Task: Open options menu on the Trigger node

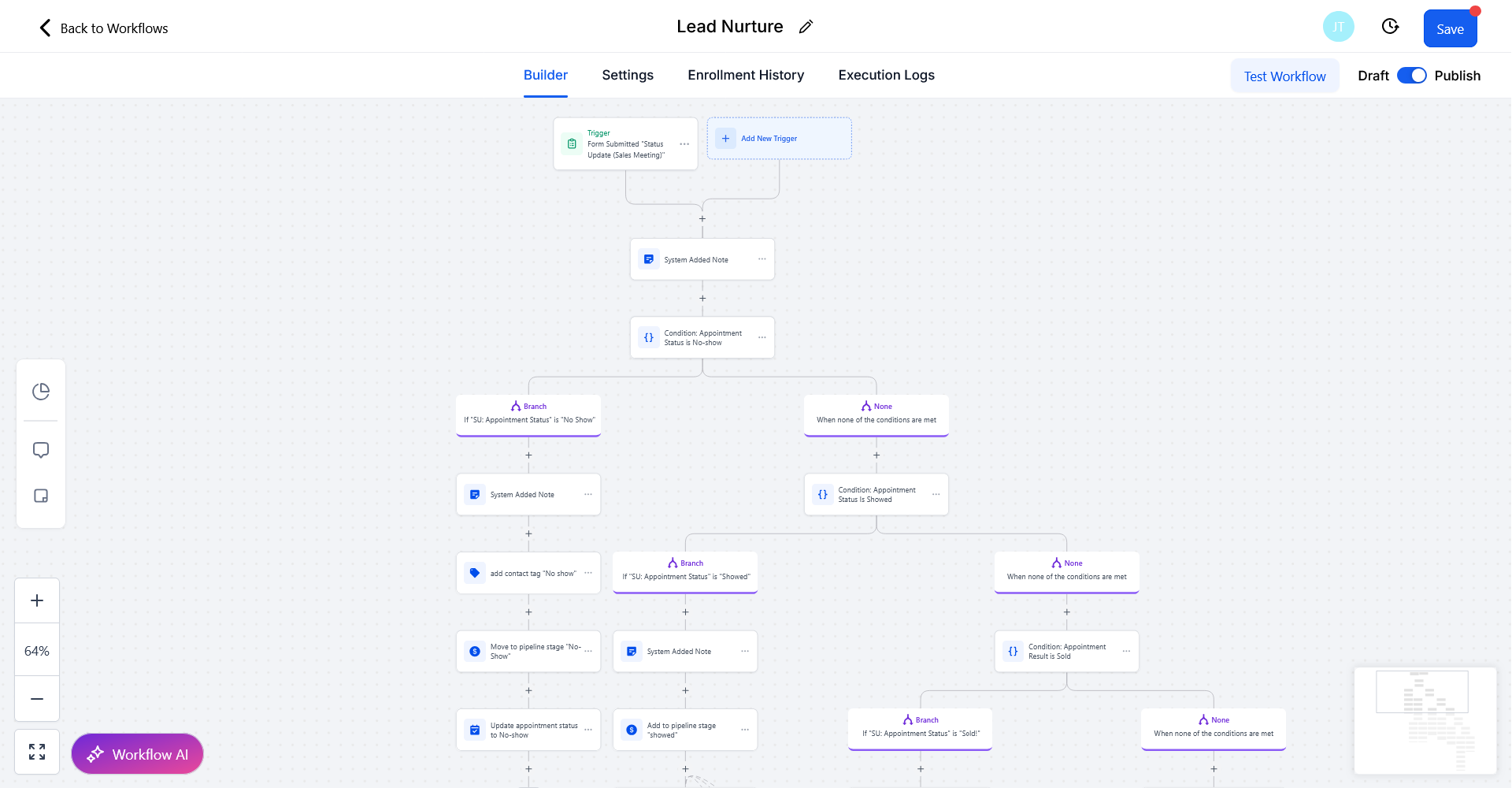Action: pos(684,144)
